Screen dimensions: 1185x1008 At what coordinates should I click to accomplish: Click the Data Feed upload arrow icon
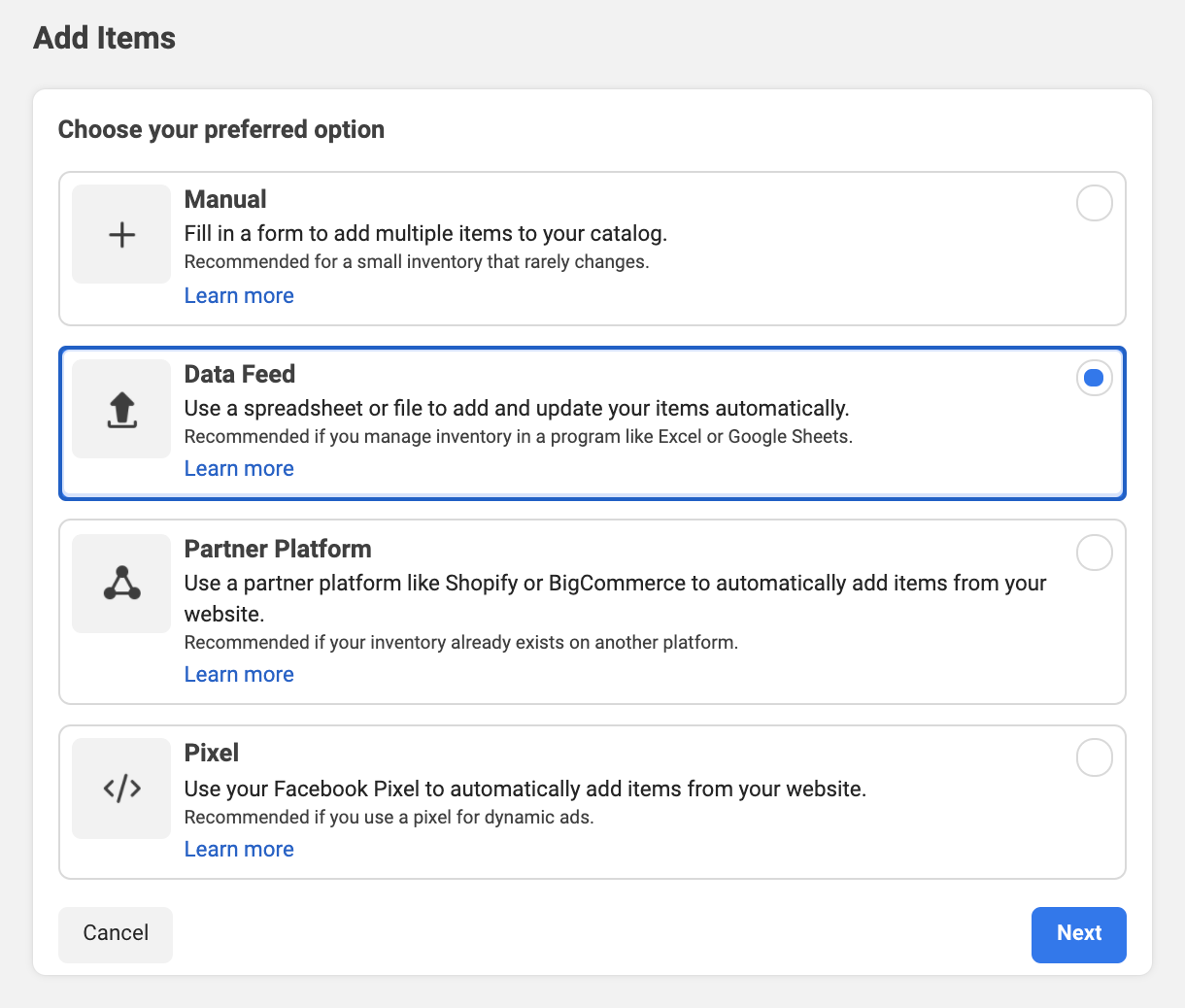121,410
